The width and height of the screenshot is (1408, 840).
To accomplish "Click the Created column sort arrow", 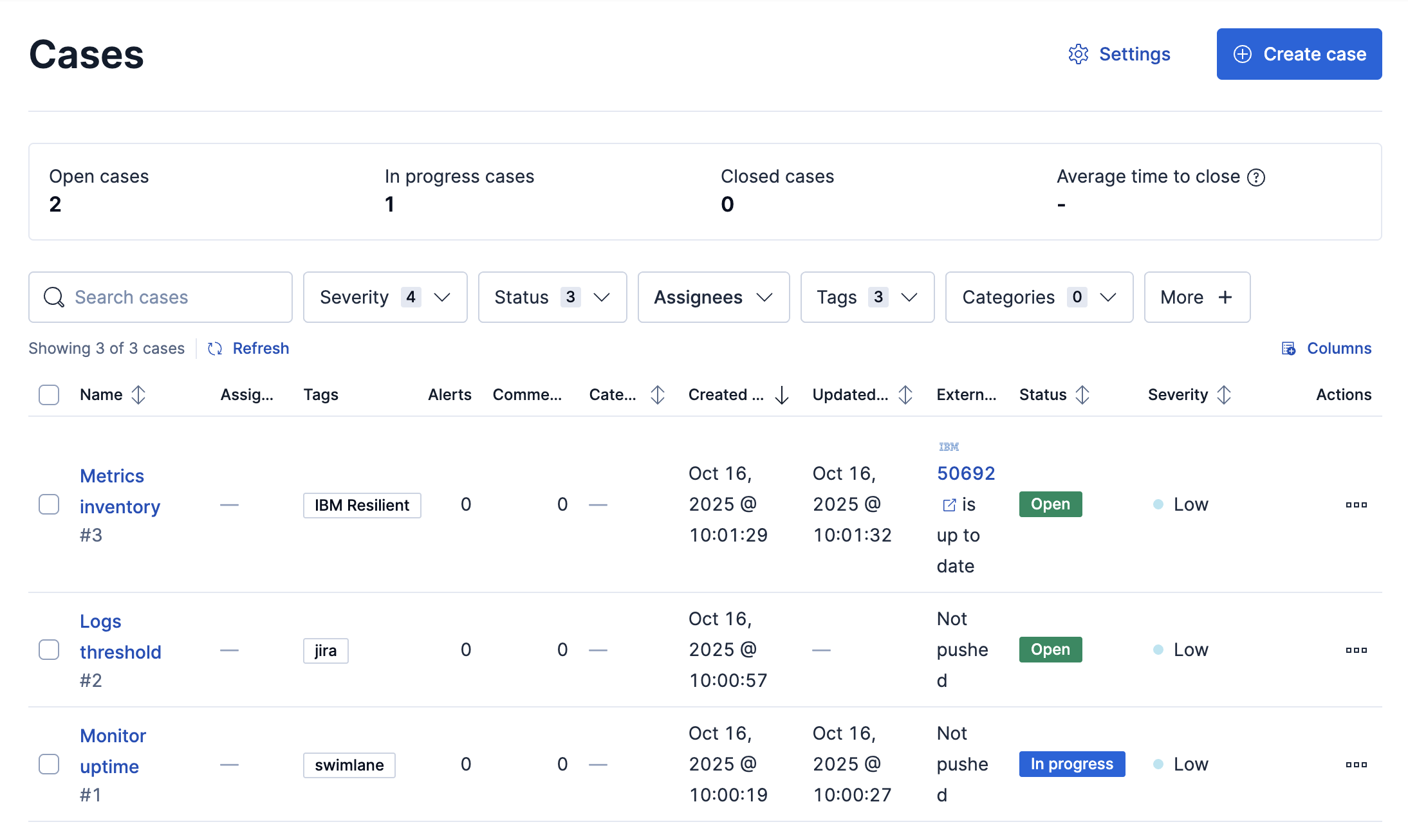I will tap(781, 396).
